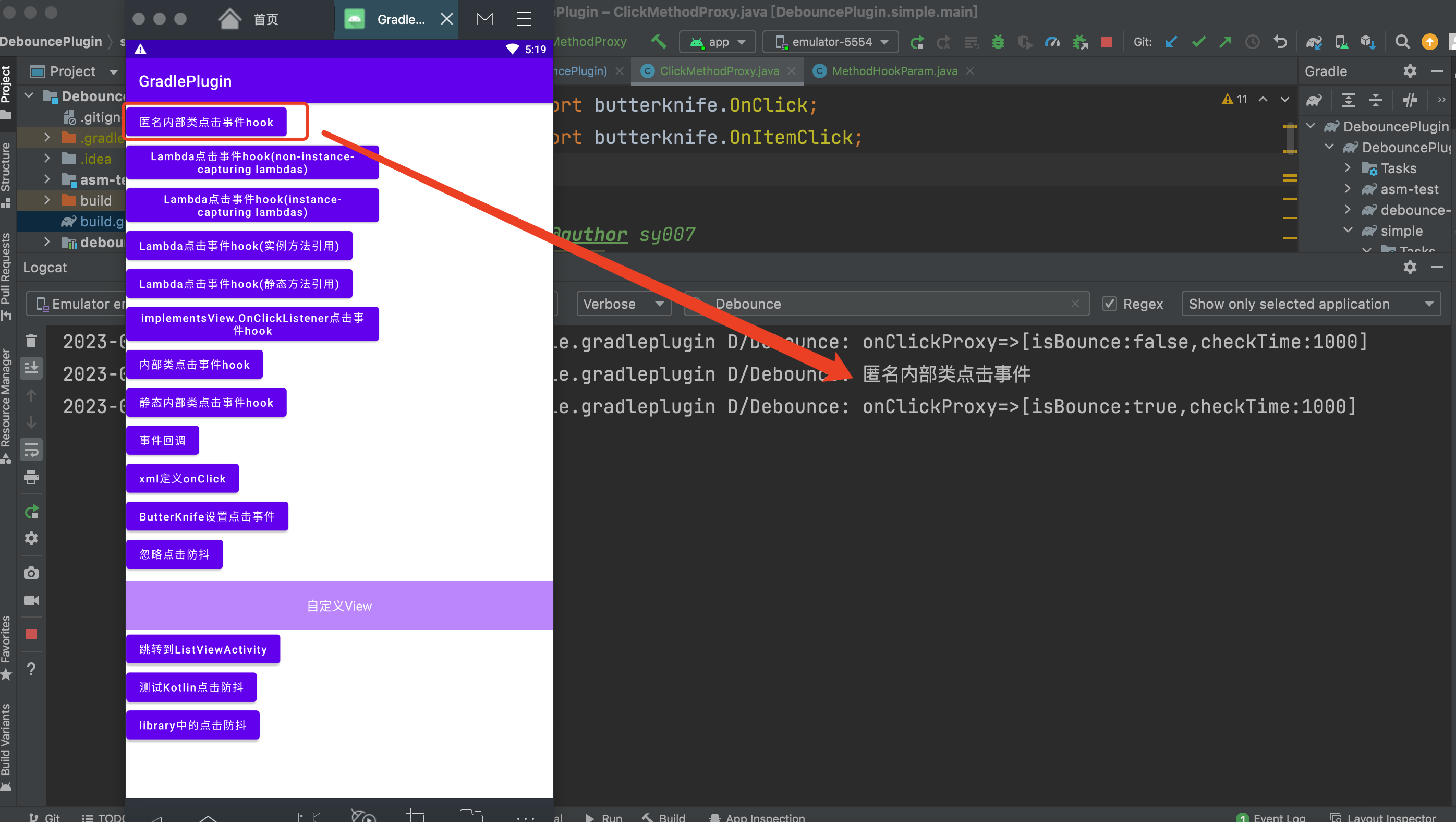This screenshot has height=822, width=1456.
Task: Toggle the Regex checkbox
Action: [x=1110, y=304]
